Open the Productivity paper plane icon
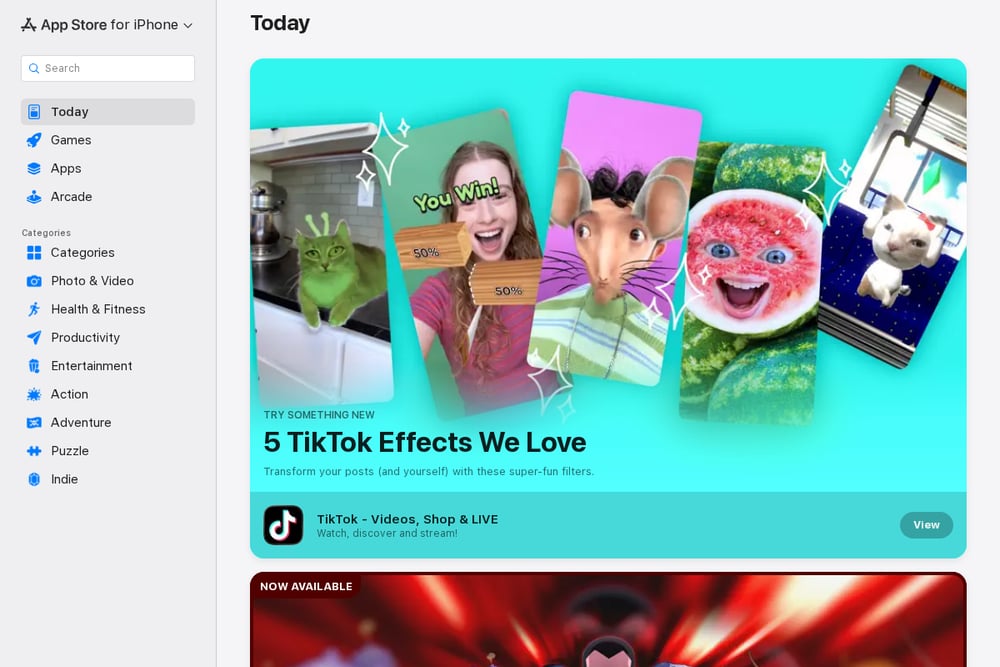This screenshot has width=1000, height=667. coord(34,337)
